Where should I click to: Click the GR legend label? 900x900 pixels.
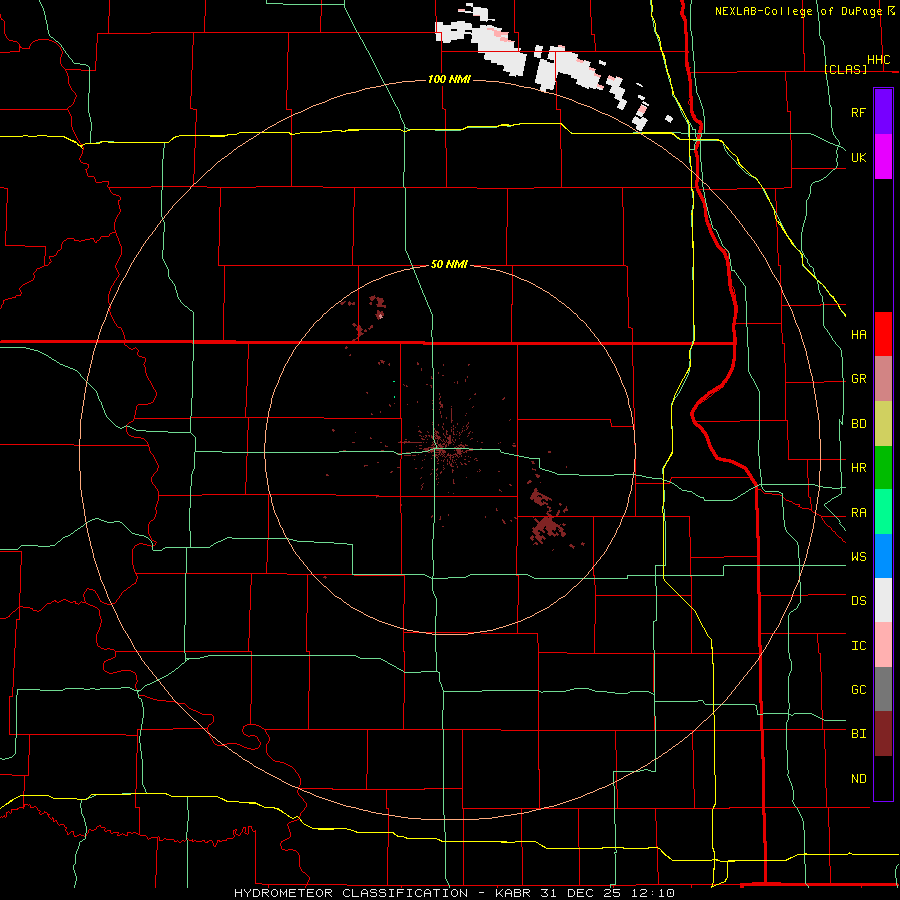pyautogui.click(x=858, y=379)
